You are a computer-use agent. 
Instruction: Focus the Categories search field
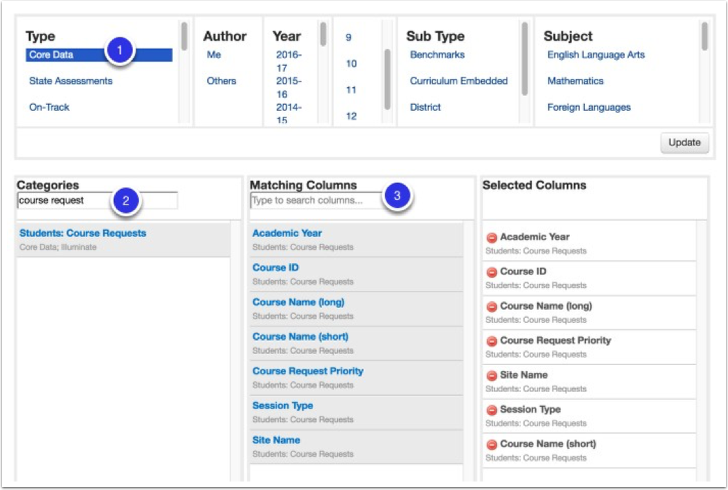(x=98, y=201)
